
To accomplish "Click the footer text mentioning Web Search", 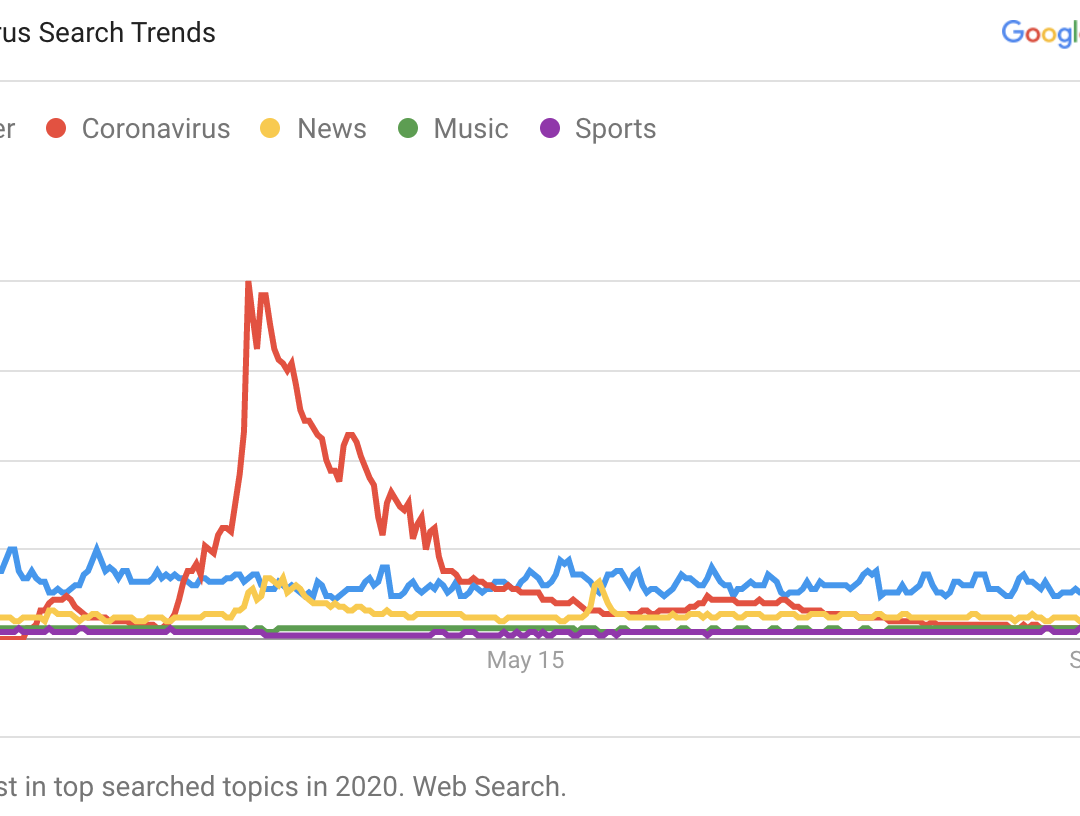I will pyautogui.click(x=283, y=787).
